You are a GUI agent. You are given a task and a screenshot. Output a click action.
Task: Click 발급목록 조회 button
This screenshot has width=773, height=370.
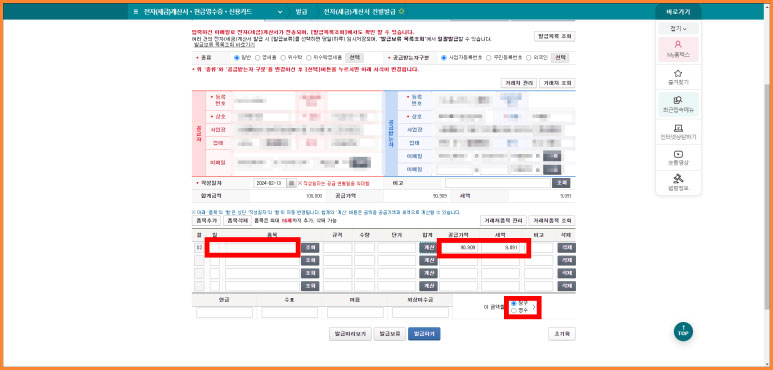[x=554, y=36]
